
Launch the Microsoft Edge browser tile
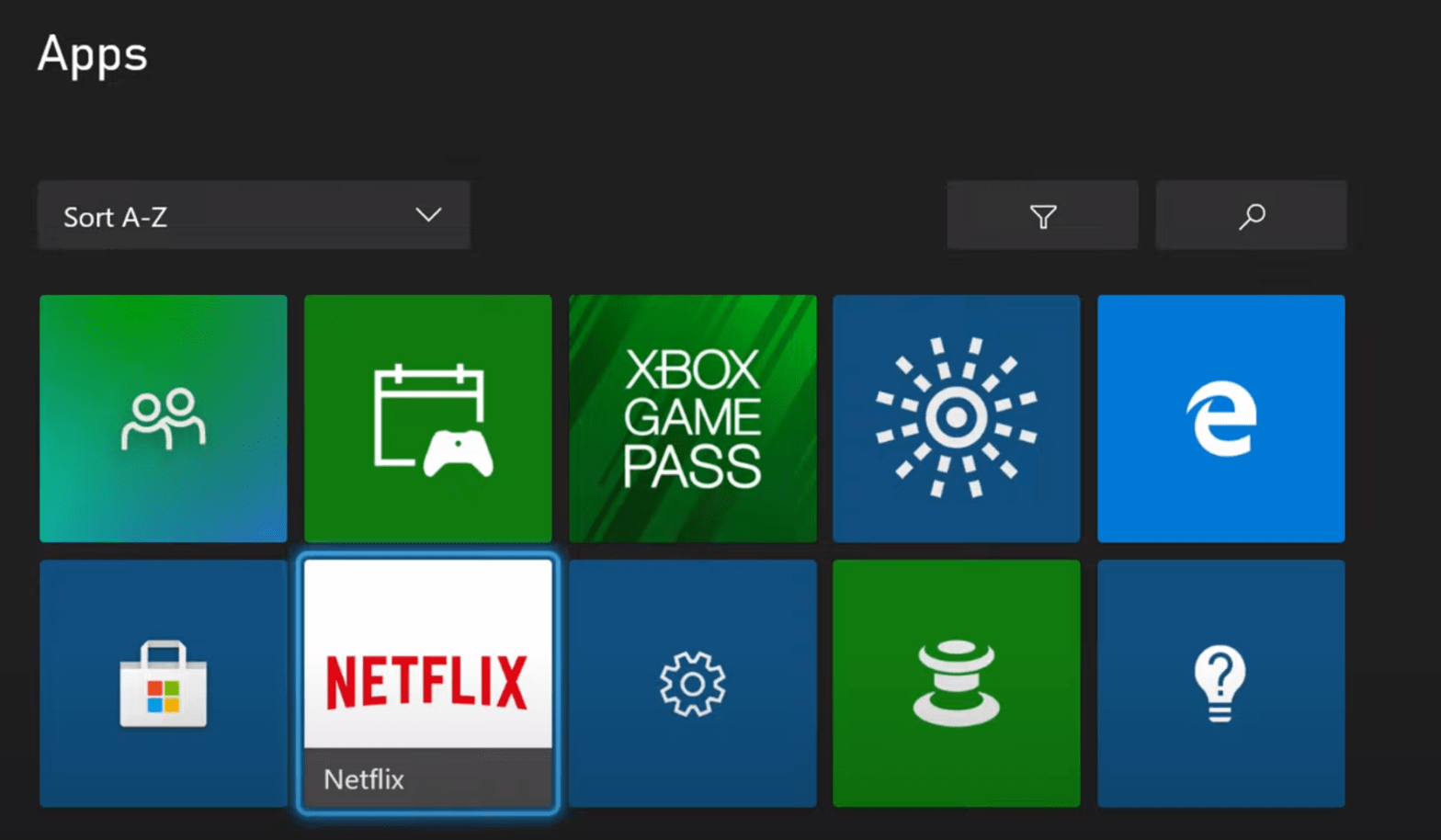1221,418
